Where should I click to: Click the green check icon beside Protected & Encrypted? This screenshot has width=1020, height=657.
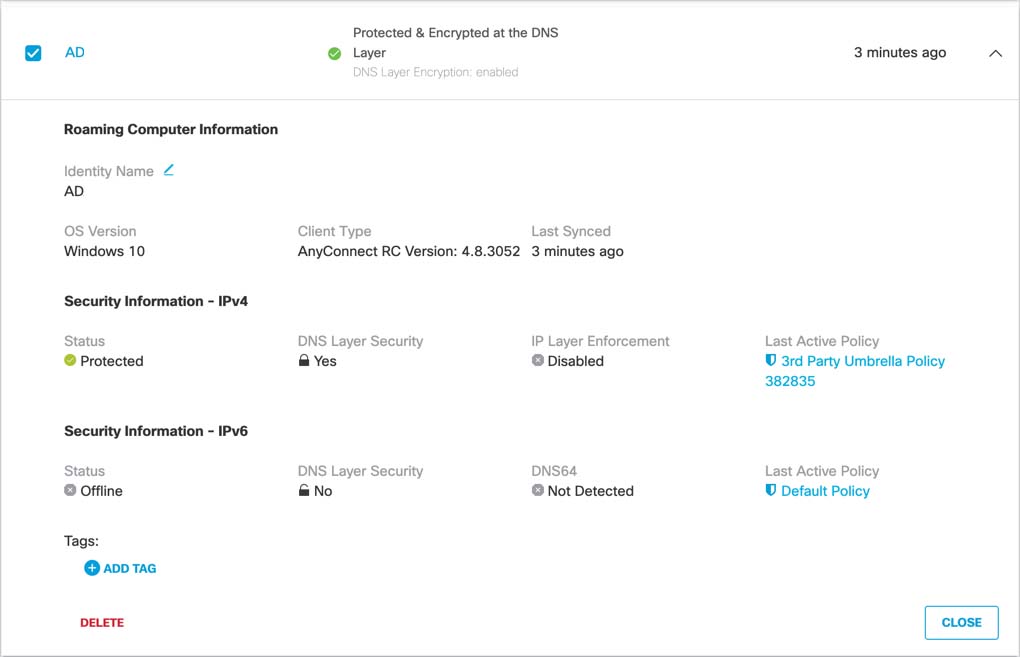click(335, 54)
